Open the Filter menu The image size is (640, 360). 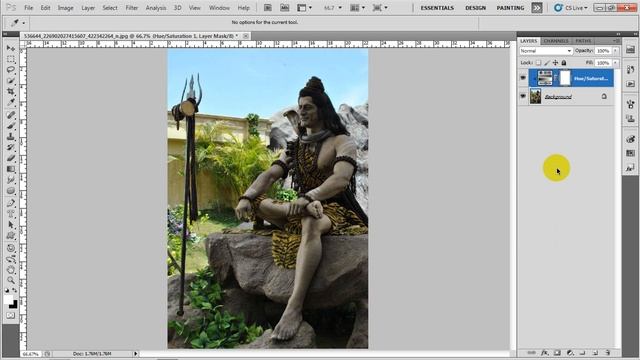pos(132,8)
